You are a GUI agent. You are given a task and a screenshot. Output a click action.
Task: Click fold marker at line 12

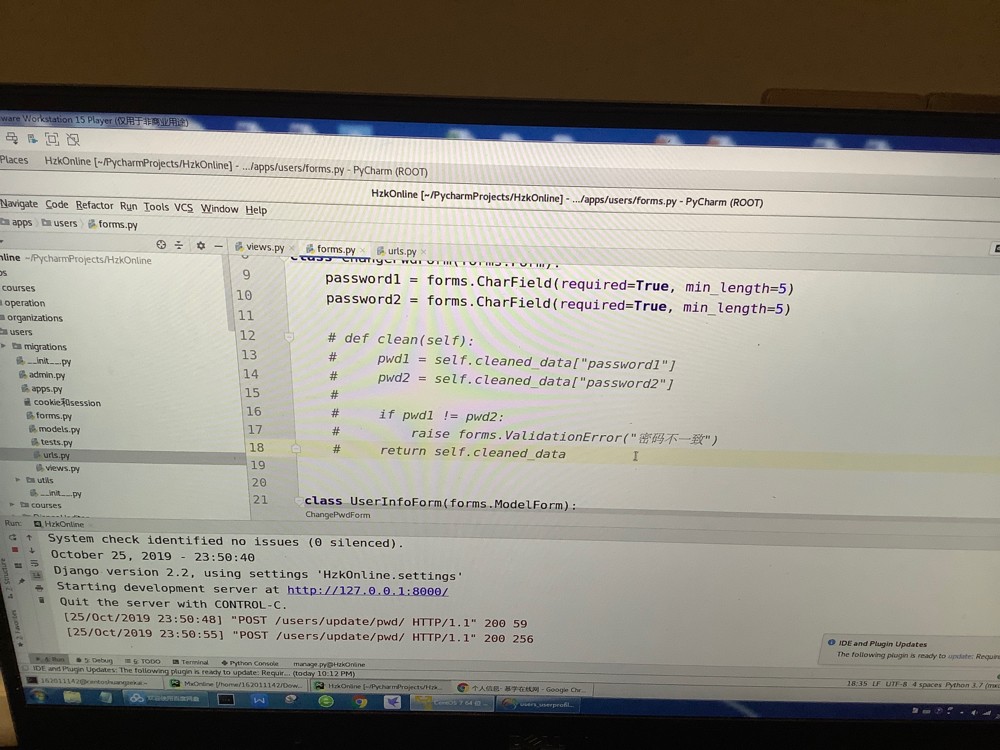(289, 336)
